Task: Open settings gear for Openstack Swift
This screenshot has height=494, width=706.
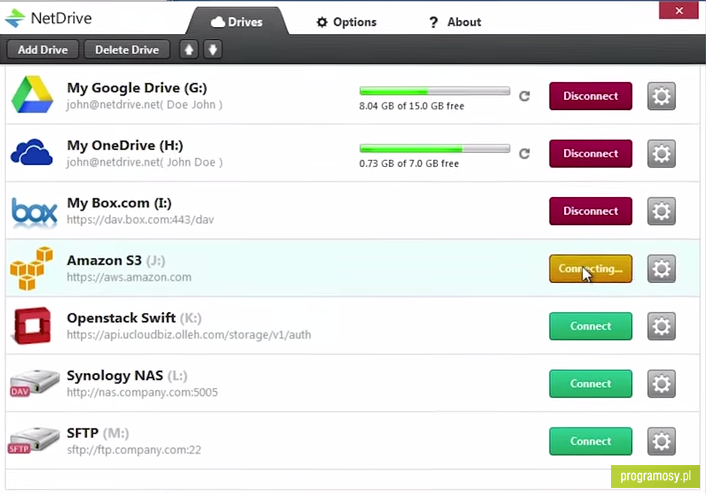Action: point(661,326)
